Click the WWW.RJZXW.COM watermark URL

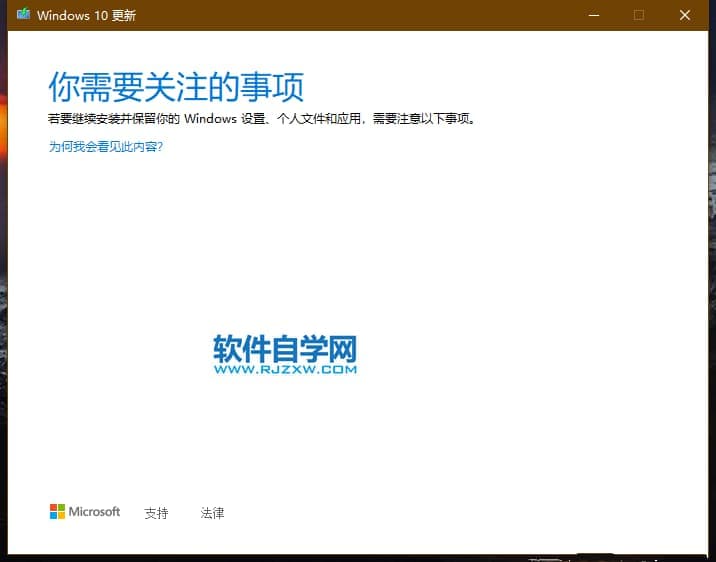pyautogui.click(x=285, y=369)
